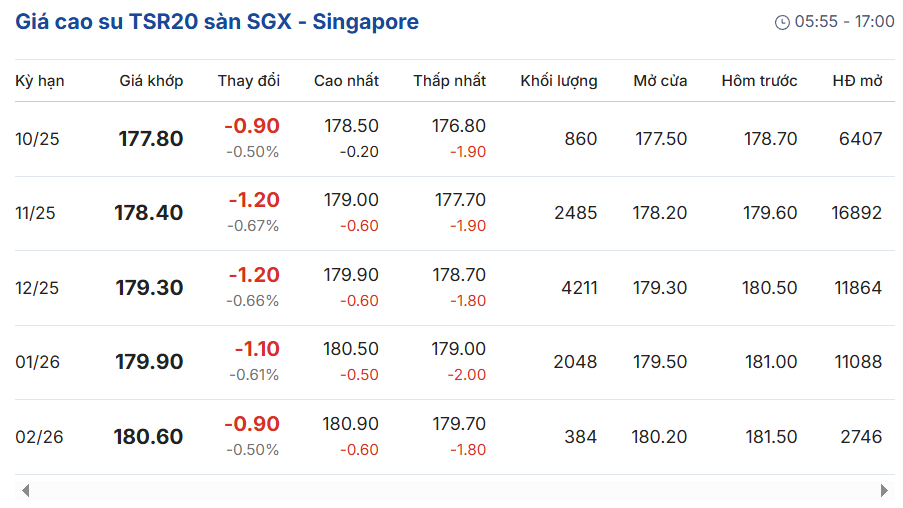Select the 11/25 contract term
The image size is (903, 508).
(x=38, y=213)
